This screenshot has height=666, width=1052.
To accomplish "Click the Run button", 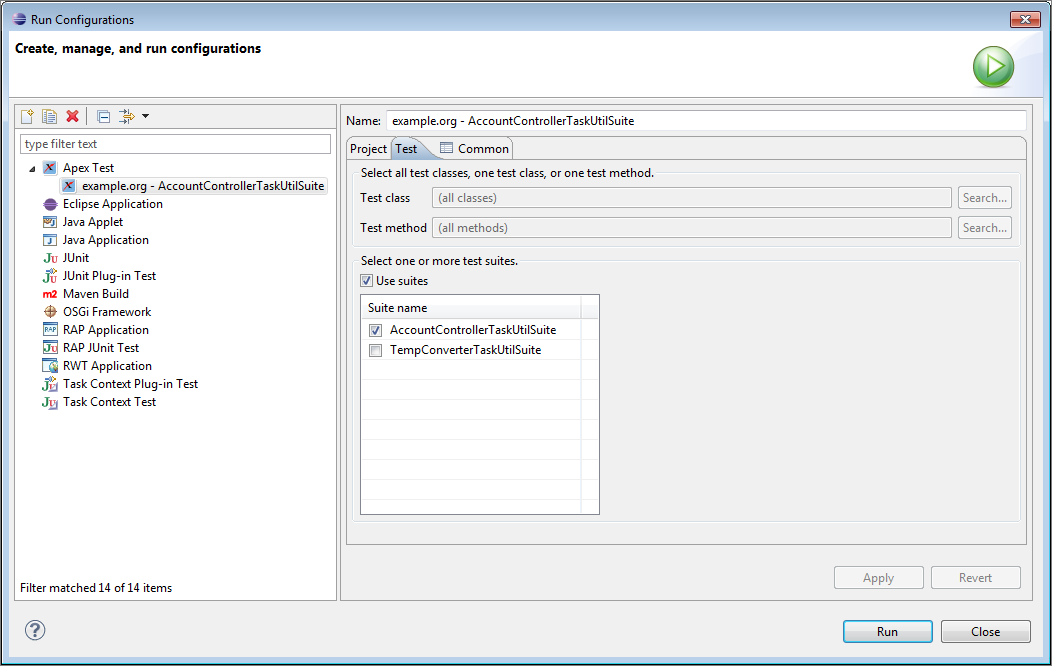I will pos(887,631).
